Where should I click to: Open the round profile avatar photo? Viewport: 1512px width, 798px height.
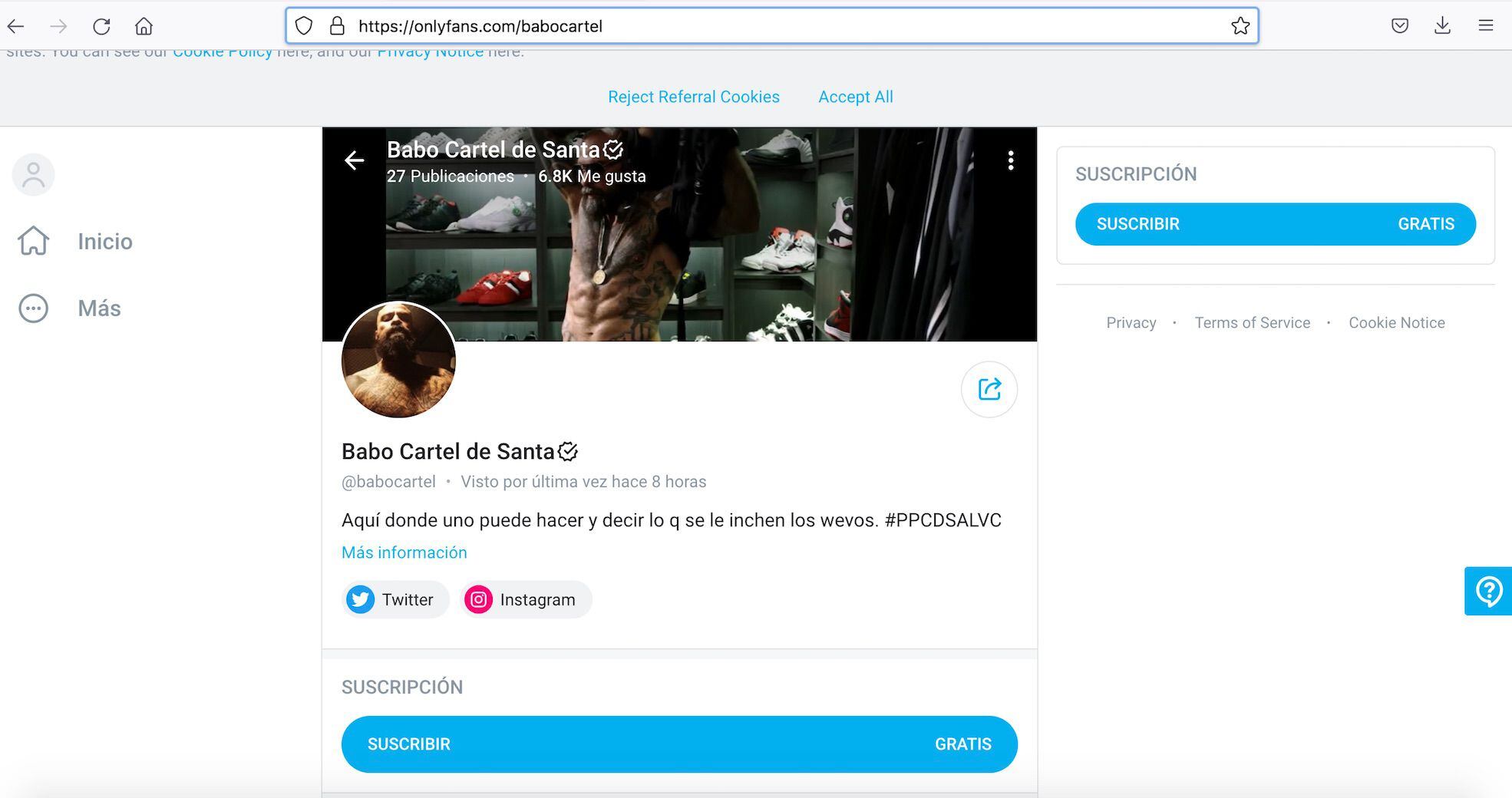coord(398,360)
